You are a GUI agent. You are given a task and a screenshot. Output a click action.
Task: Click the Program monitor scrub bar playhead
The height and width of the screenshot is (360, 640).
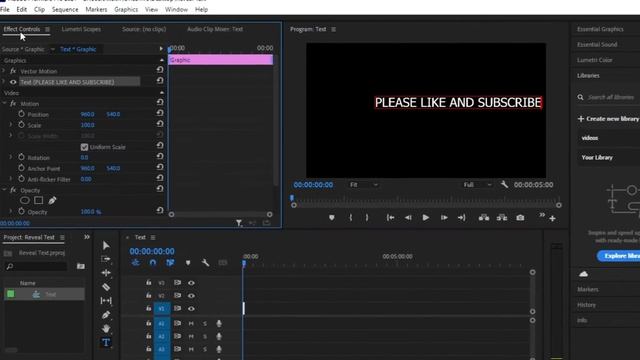pos(292,198)
